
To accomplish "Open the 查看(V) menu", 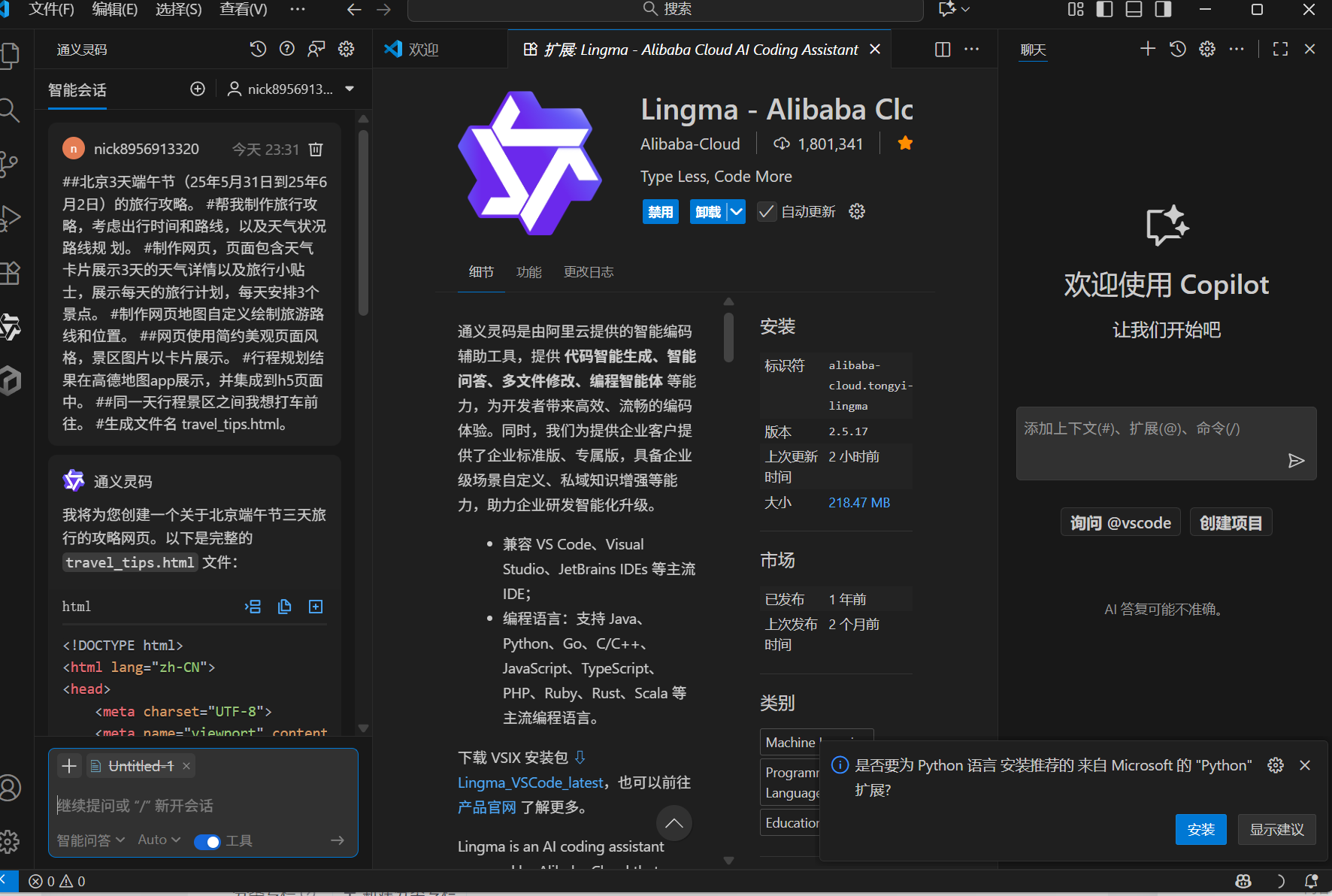I will 244,9.
